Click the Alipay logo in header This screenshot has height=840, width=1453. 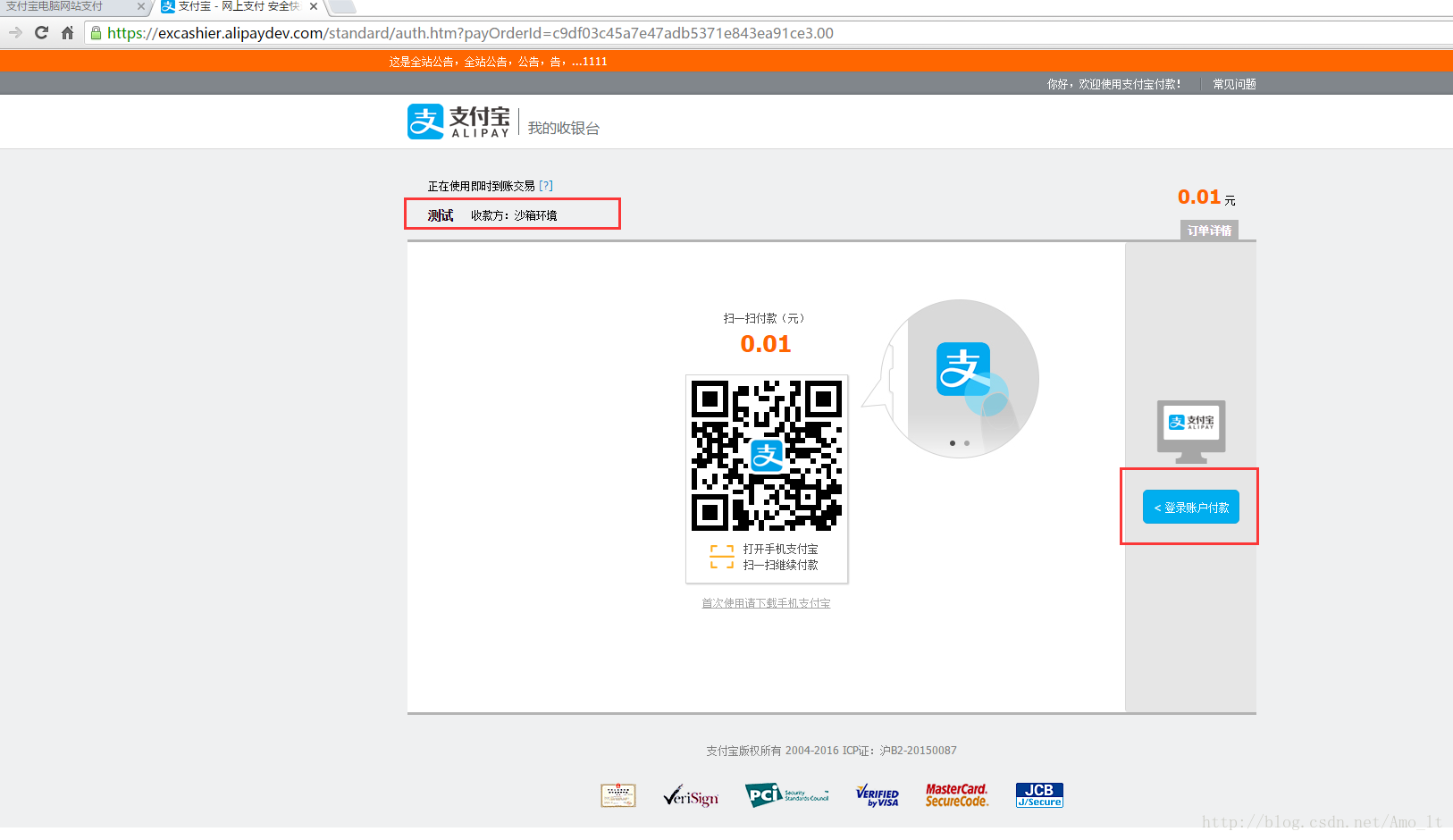pos(458,122)
